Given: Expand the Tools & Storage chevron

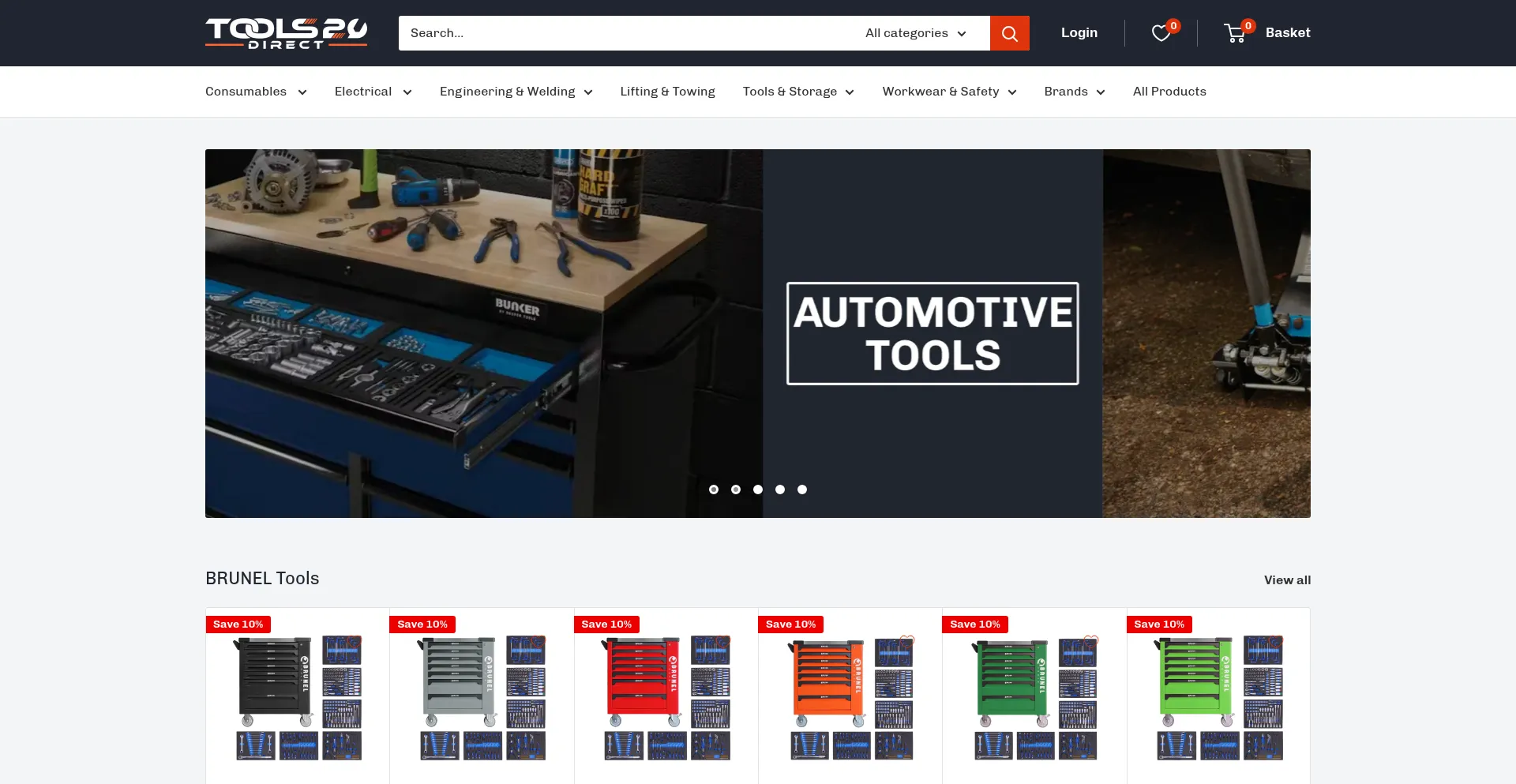Looking at the screenshot, I should point(850,92).
